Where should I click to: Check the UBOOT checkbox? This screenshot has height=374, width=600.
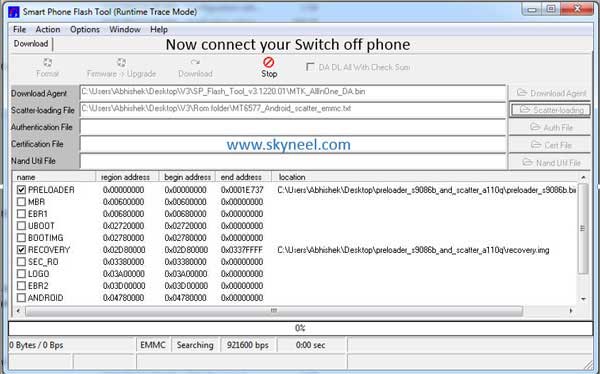point(21,226)
